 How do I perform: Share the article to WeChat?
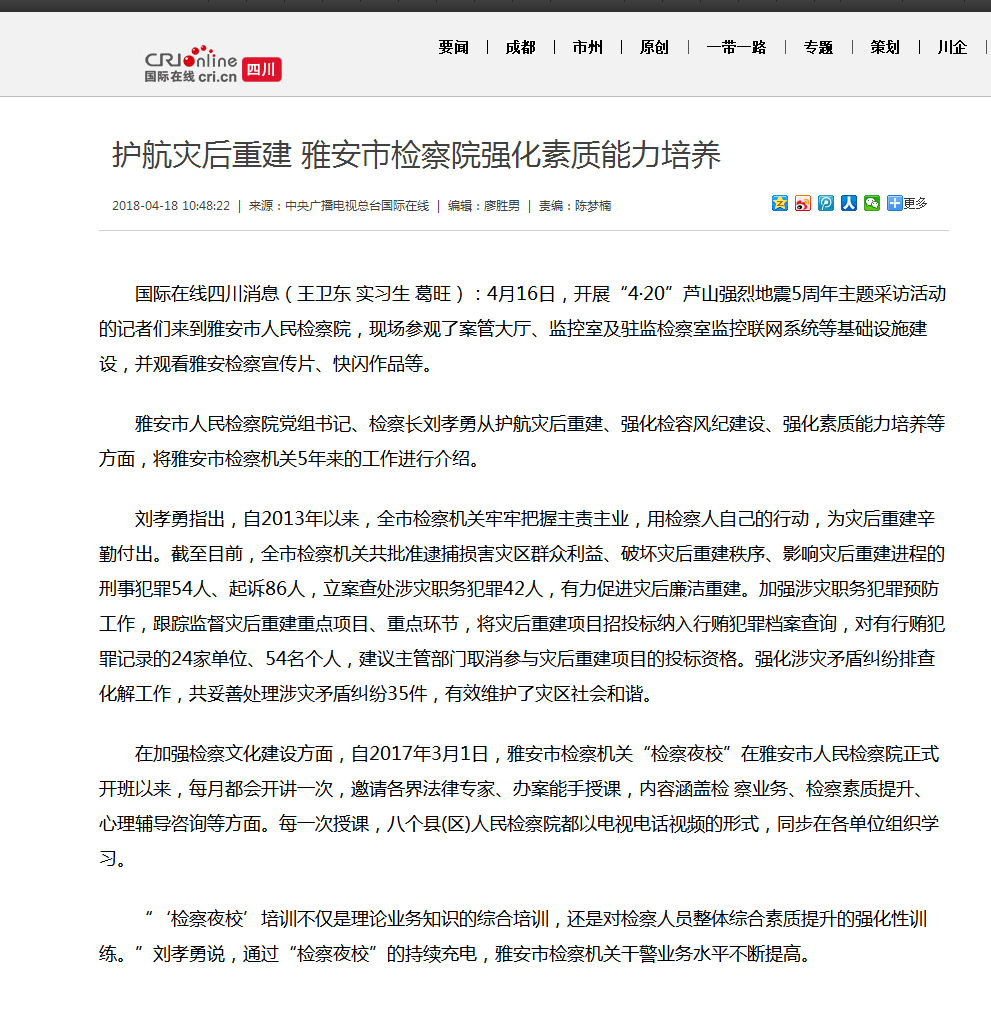[x=872, y=203]
